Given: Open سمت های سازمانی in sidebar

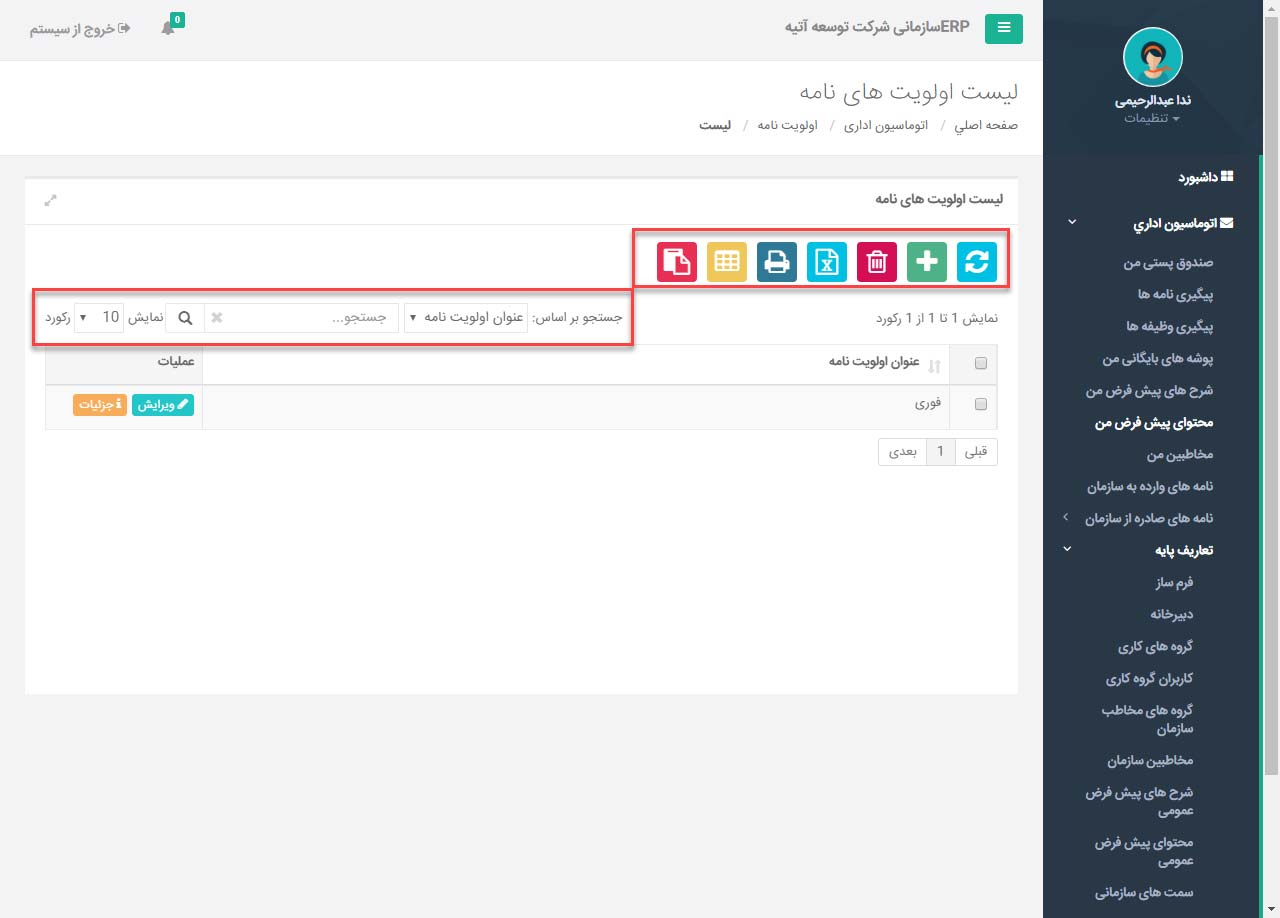Looking at the screenshot, I should click(1144, 892).
